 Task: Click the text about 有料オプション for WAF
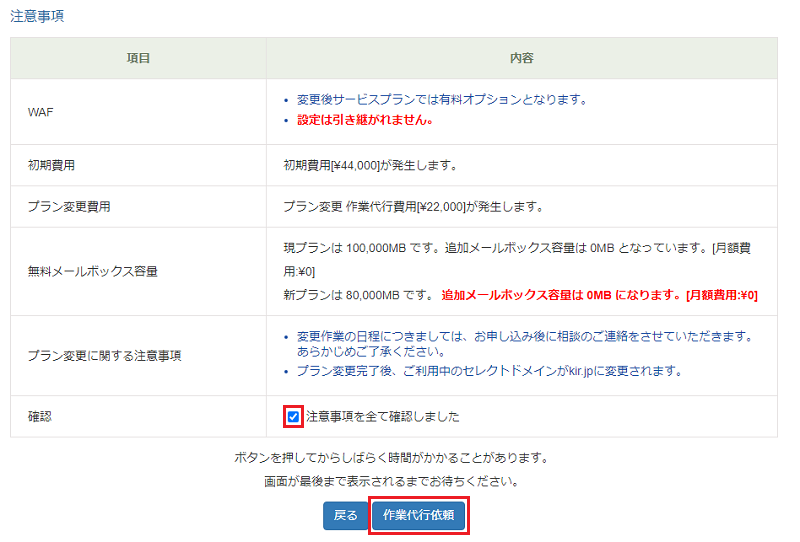[x=442, y=100]
